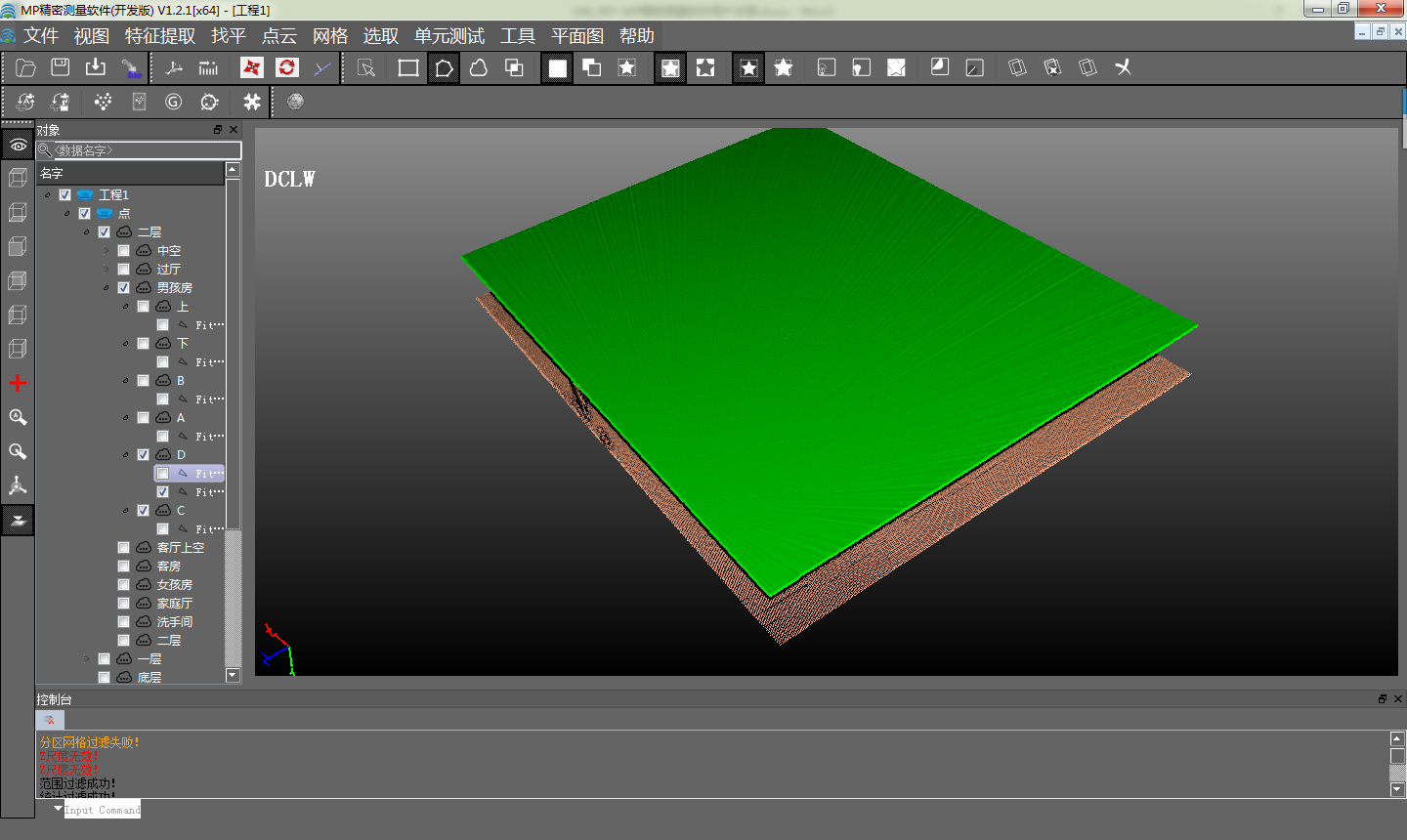Open the 点云 menu
The width and height of the screenshot is (1407, 840).
278,36
